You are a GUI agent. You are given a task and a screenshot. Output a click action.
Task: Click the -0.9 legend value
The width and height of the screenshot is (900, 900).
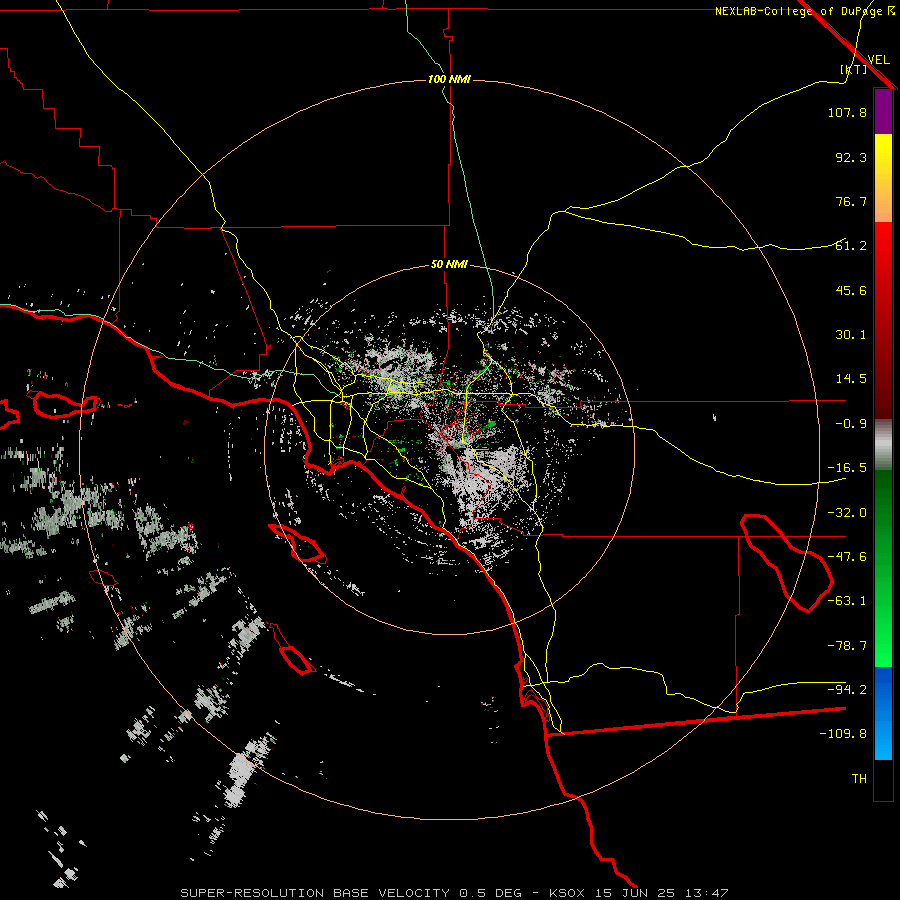pyautogui.click(x=851, y=424)
